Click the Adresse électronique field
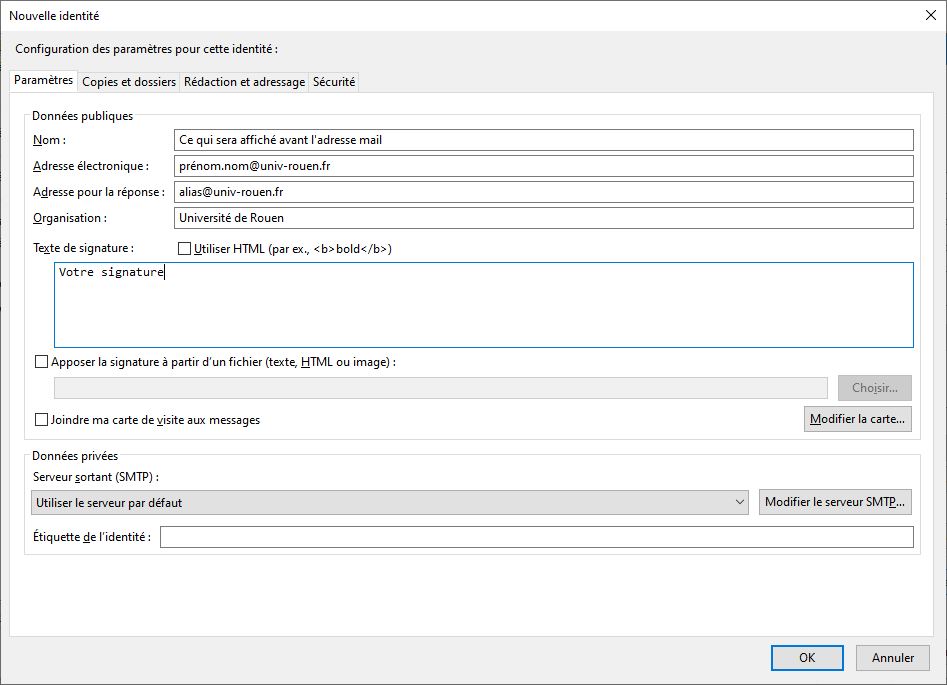The height and width of the screenshot is (685, 947). click(543, 166)
